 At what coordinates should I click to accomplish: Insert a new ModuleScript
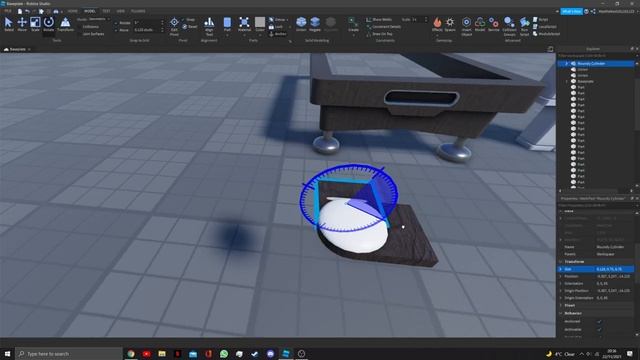pos(547,34)
